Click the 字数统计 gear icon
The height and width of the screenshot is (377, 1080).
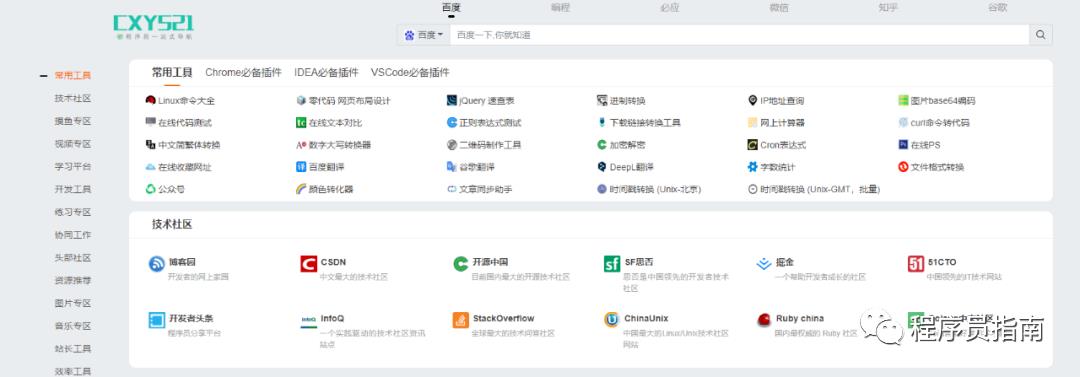[753, 167]
